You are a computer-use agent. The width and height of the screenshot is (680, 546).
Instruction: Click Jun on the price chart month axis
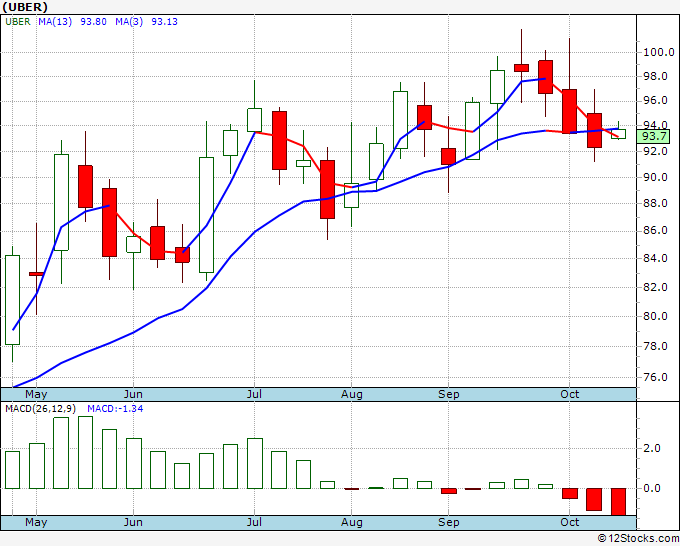[133, 394]
